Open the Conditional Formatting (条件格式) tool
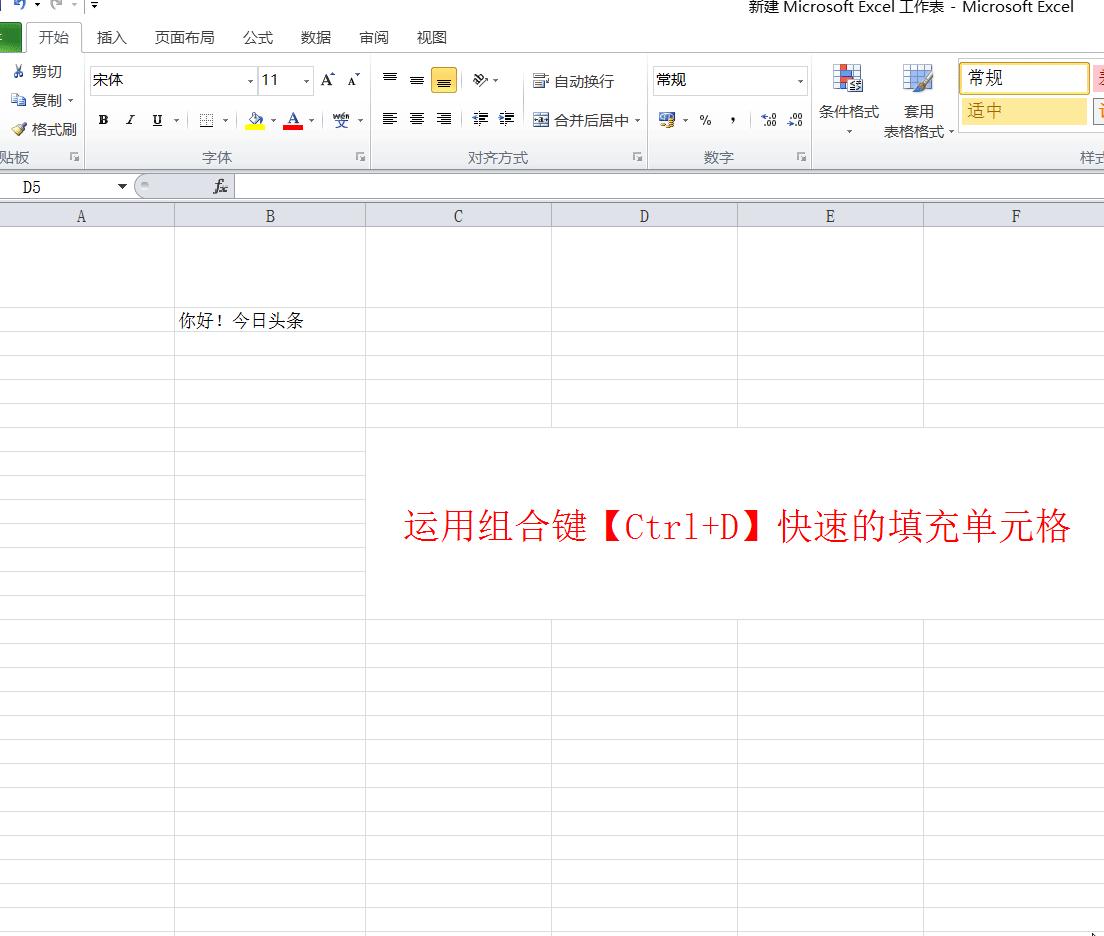 [849, 100]
